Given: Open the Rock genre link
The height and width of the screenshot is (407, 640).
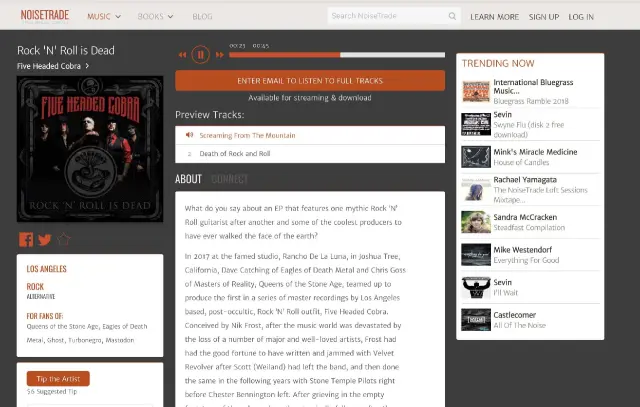Looking at the screenshot, I should pos(35,287).
